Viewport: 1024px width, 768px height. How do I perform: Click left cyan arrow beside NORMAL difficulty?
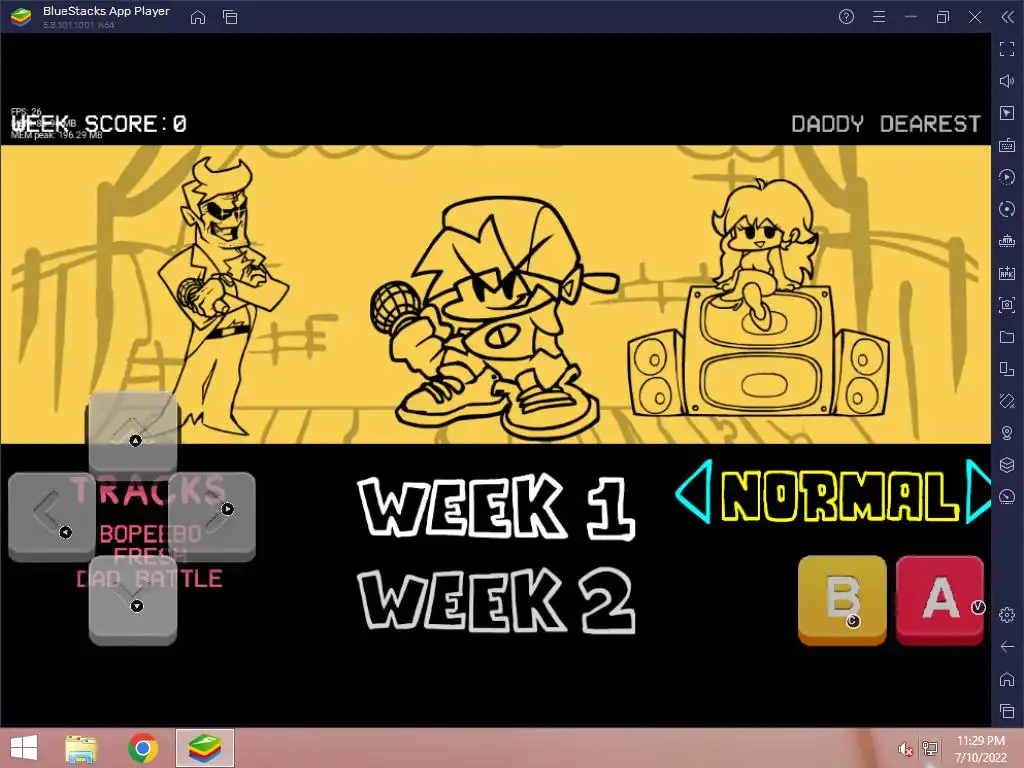pos(694,492)
